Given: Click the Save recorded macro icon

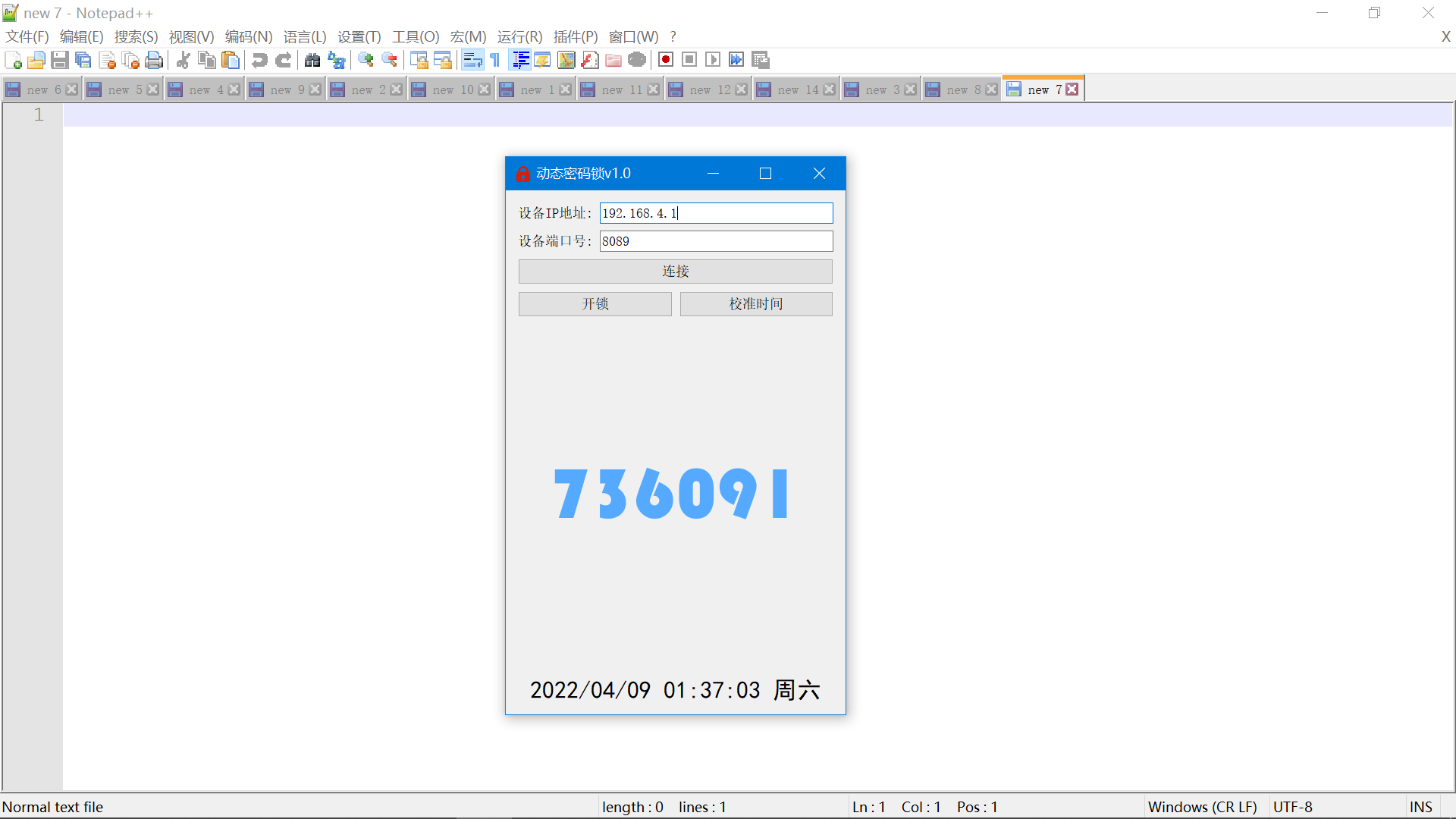Looking at the screenshot, I should click(761, 60).
